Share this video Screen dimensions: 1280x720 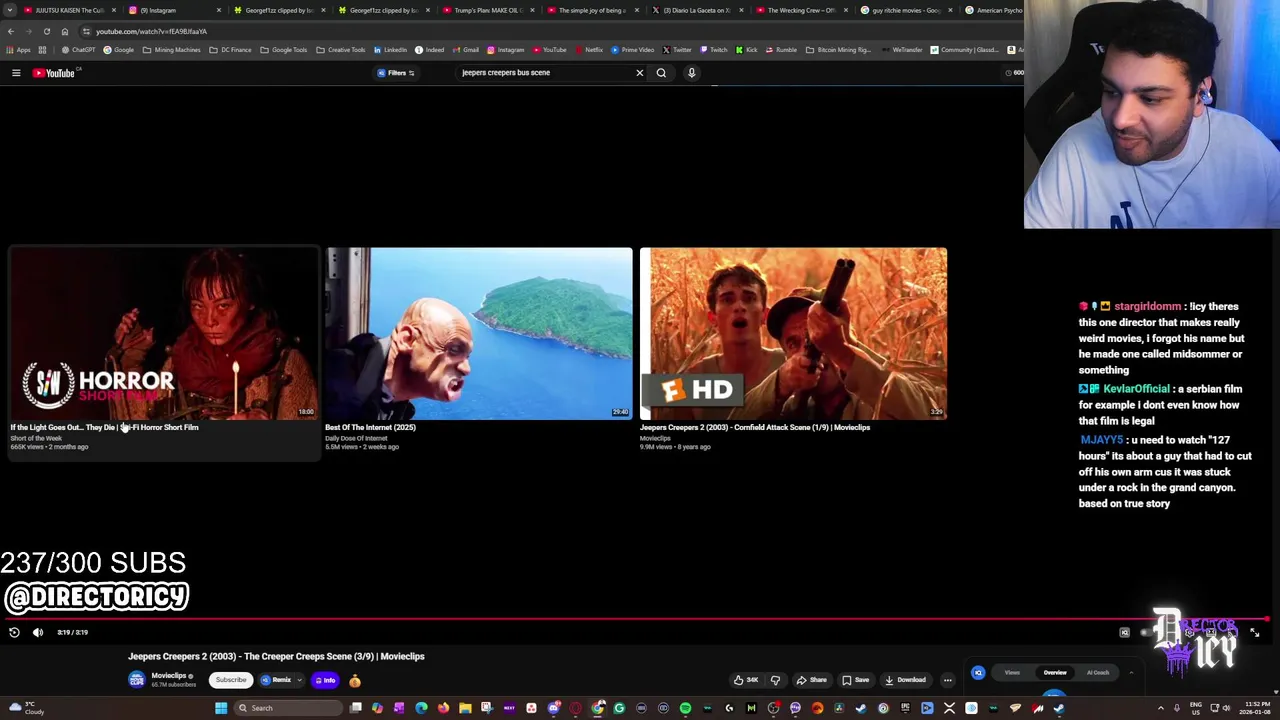pyautogui.click(x=811, y=680)
